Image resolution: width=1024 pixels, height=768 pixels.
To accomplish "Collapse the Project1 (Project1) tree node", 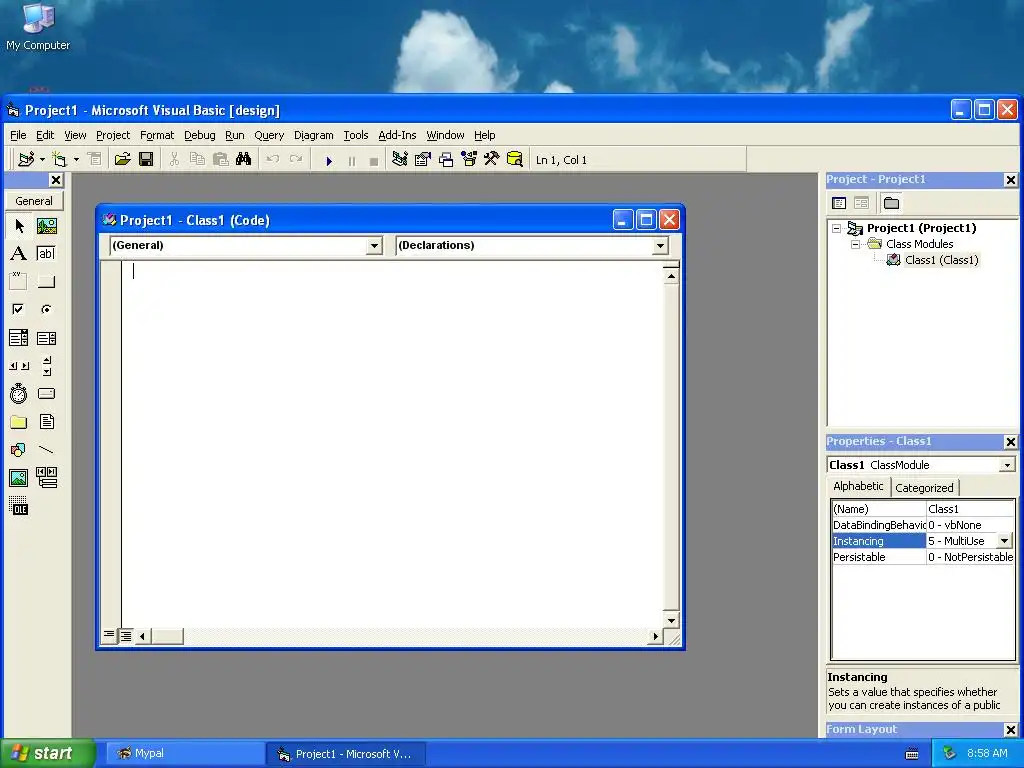I will click(x=837, y=228).
